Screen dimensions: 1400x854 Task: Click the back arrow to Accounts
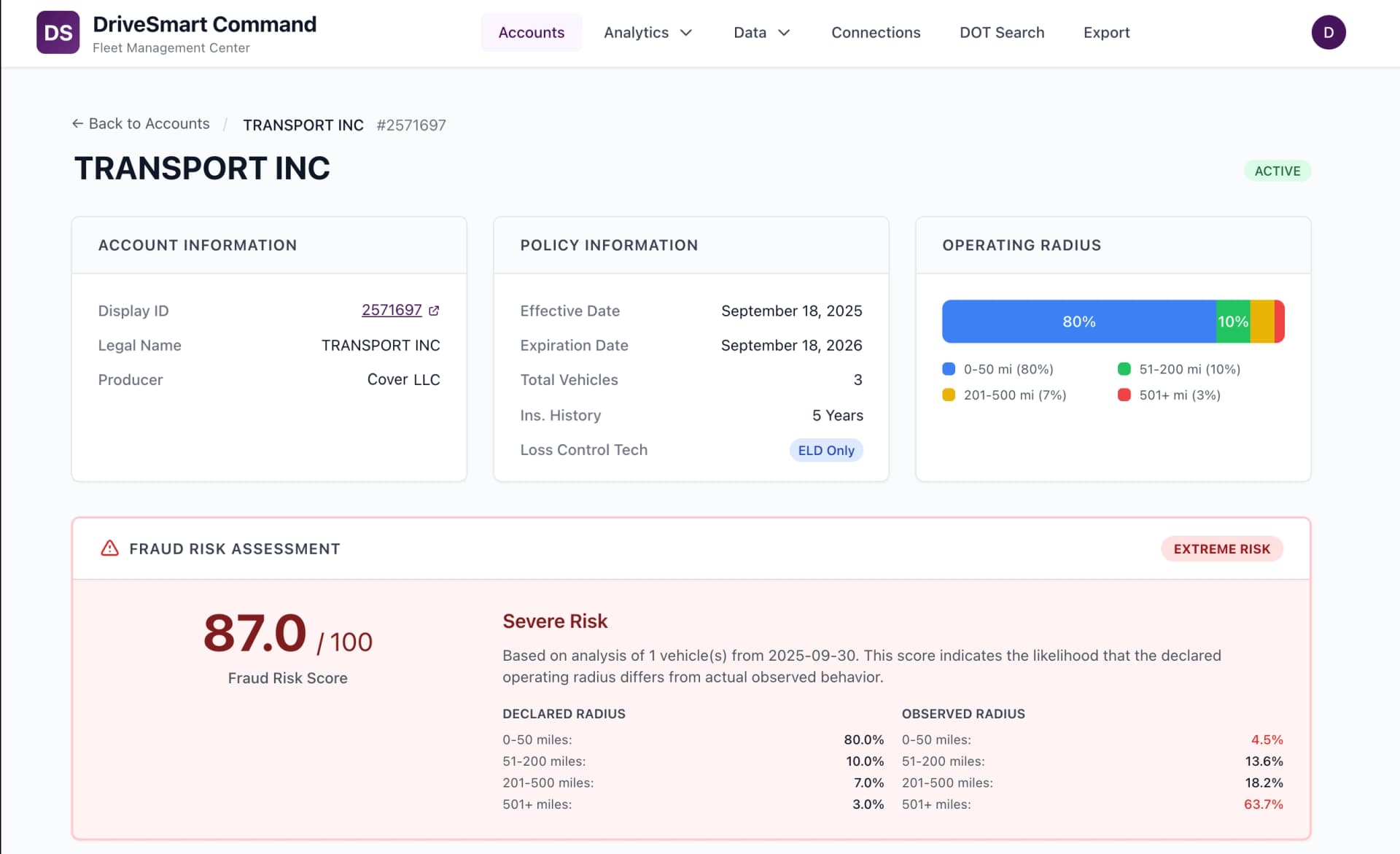(x=78, y=123)
